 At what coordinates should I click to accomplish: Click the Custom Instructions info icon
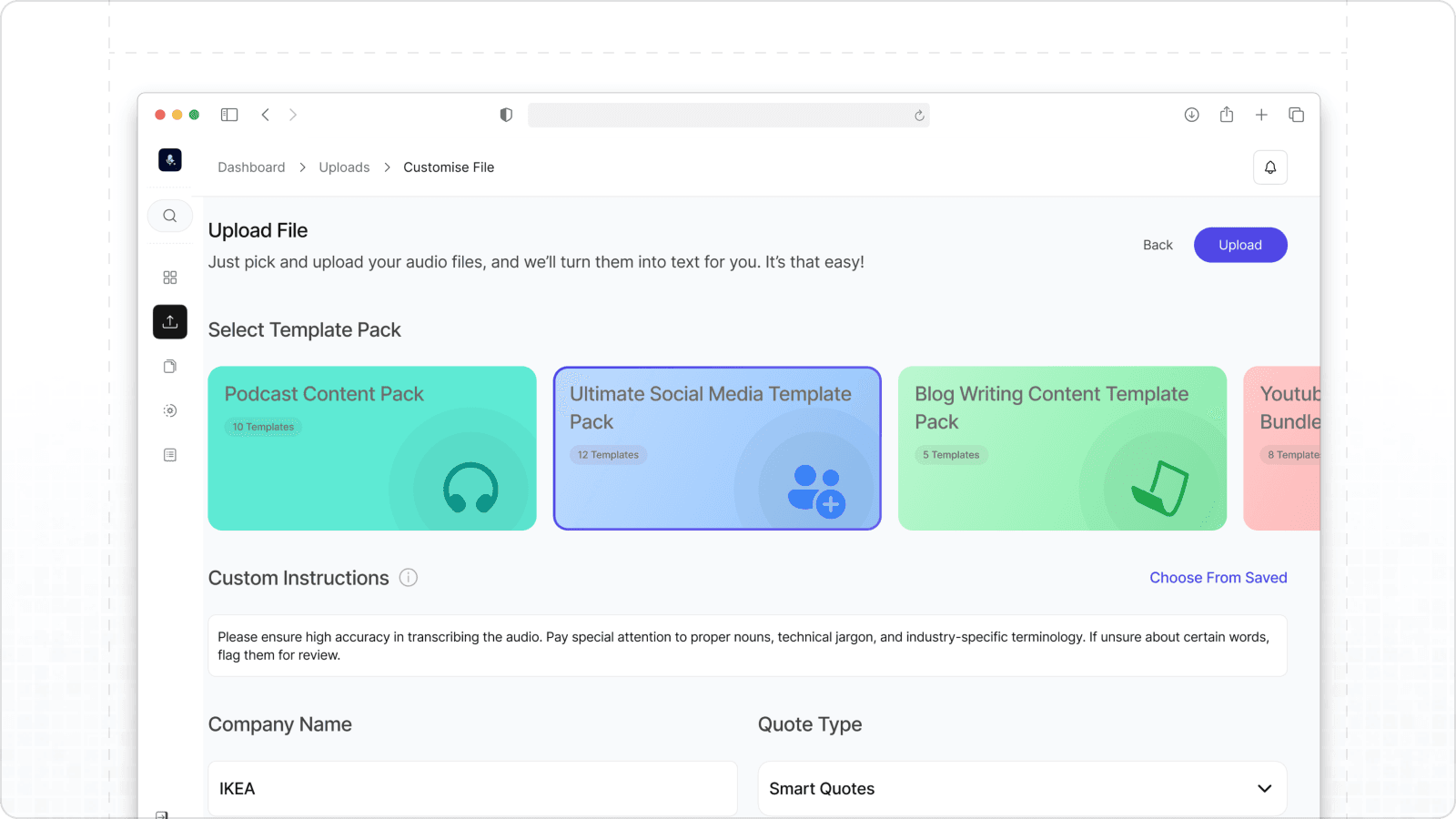click(409, 578)
